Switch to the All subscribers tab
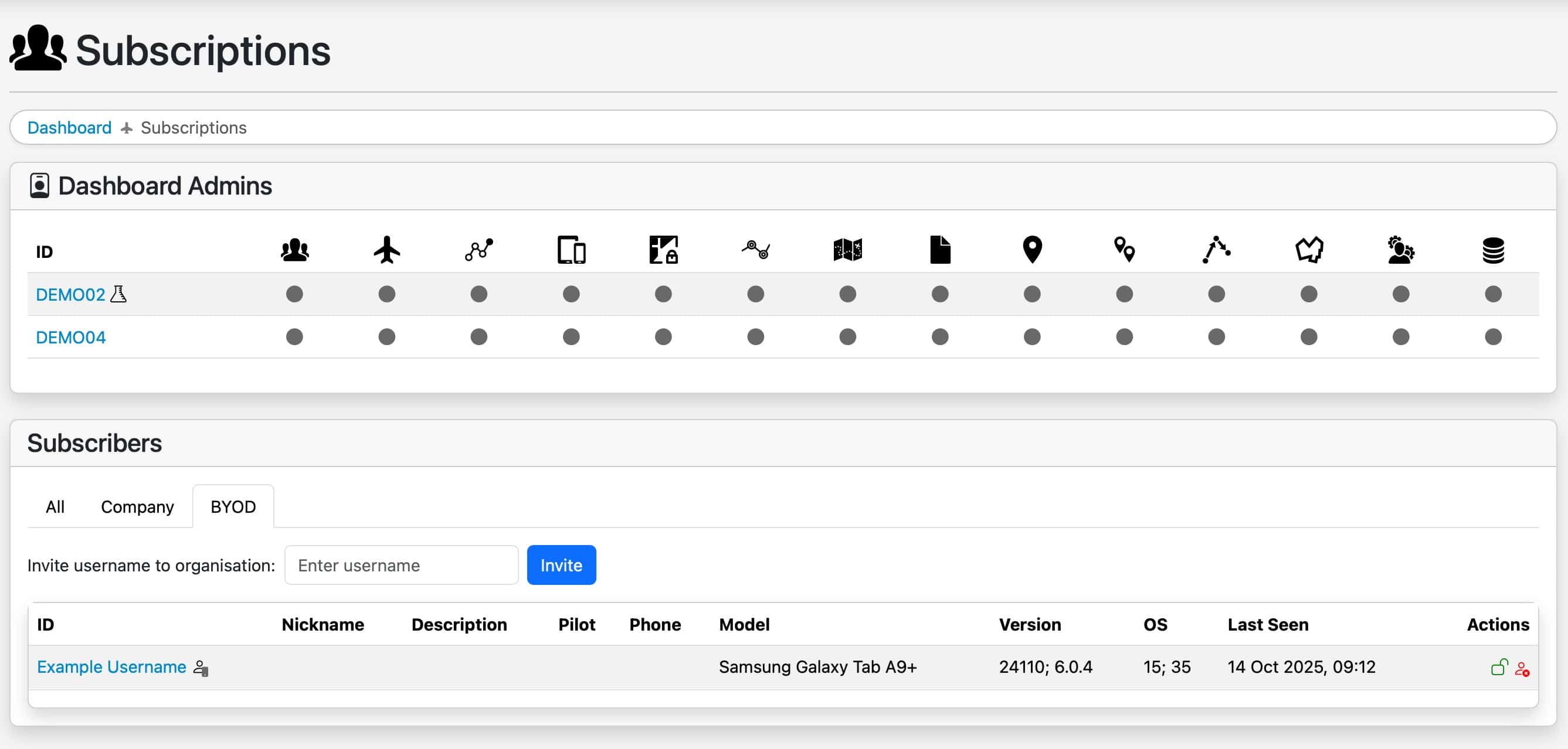1568x749 pixels. 55,507
